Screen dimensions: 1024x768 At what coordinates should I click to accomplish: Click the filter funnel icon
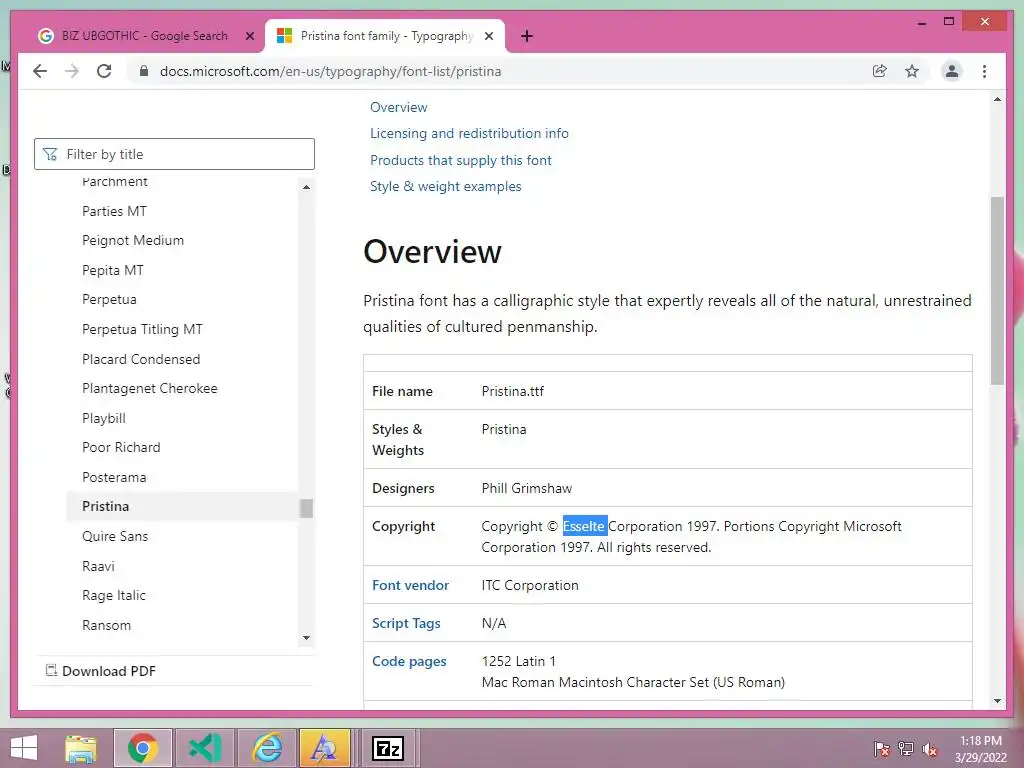pyautogui.click(x=50, y=154)
